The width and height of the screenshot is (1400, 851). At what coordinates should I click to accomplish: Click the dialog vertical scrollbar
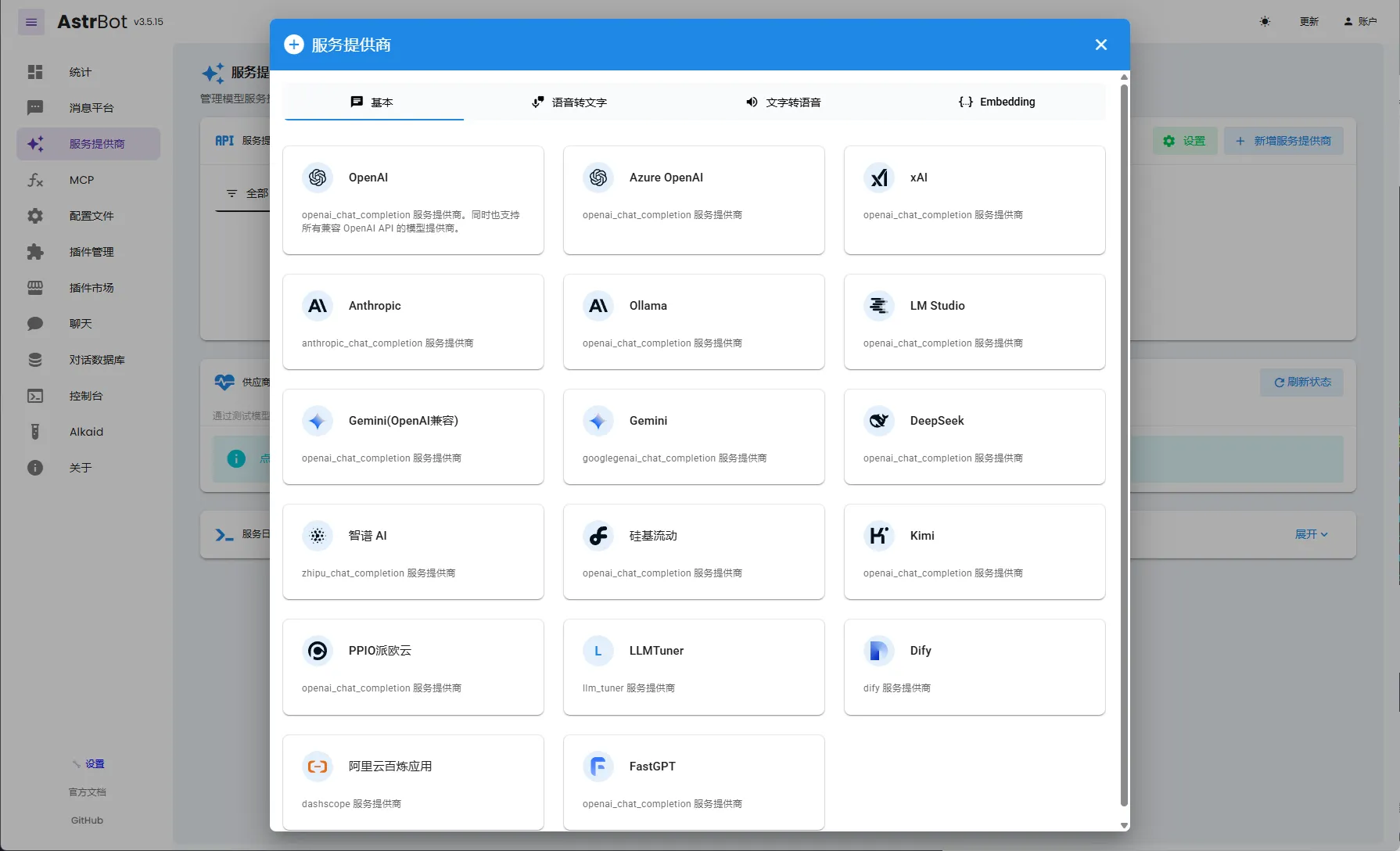(x=1124, y=443)
